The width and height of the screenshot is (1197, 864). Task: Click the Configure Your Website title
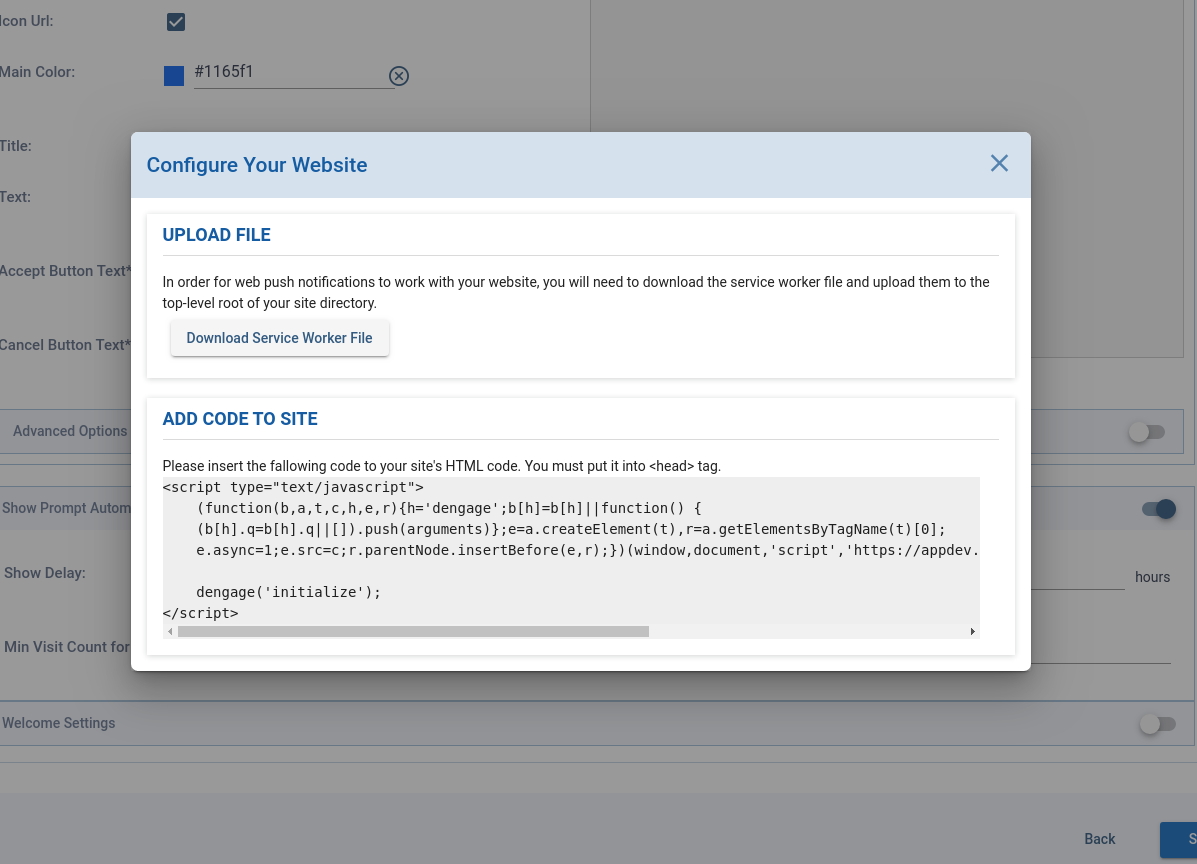256,165
